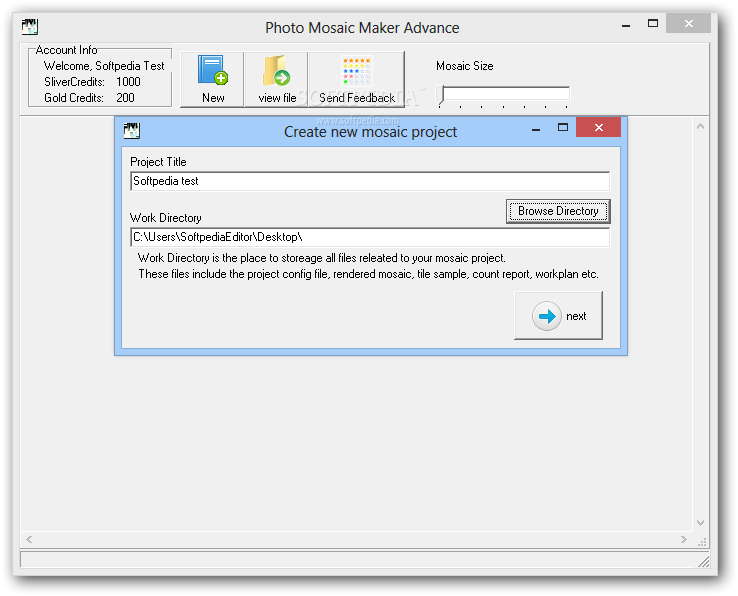The image size is (738, 596).
Task: Click the horizontal scrollbar right arrow
Action: [x=684, y=539]
